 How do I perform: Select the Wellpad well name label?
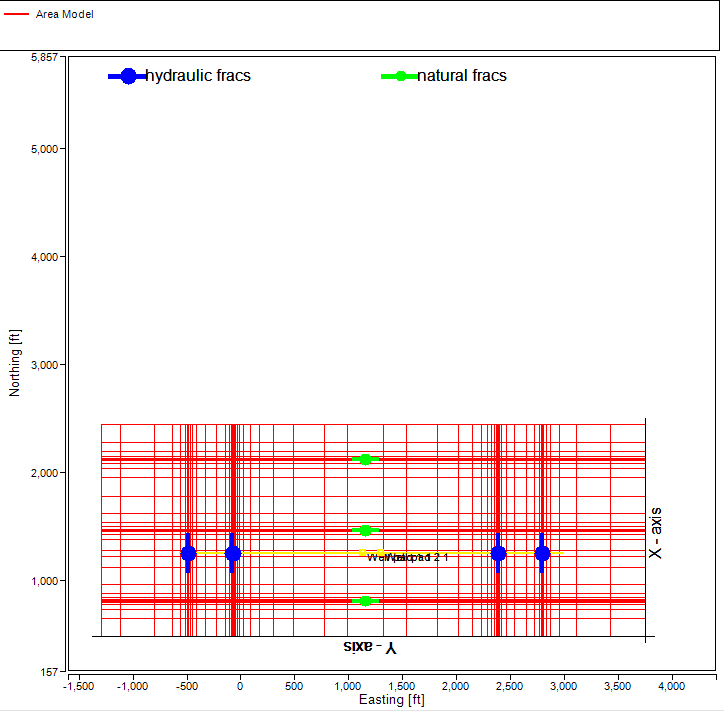pos(407,557)
